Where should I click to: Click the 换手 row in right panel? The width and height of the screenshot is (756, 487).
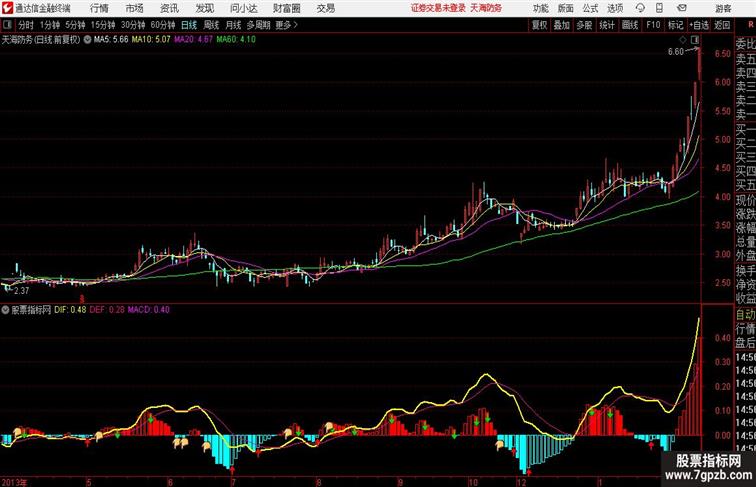745,271
